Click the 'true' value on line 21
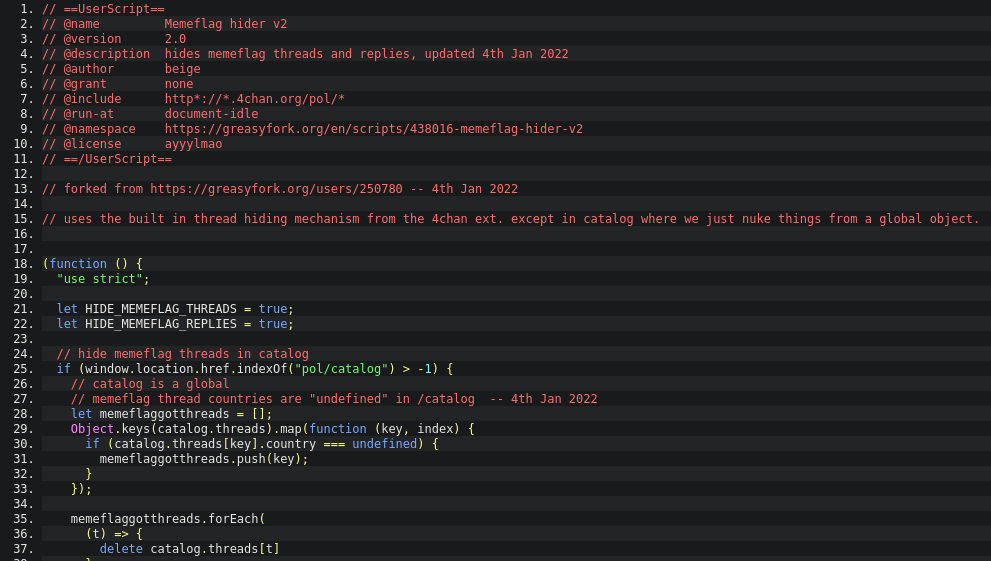Screen dimensions: 991x561 click(x=273, y=309)
